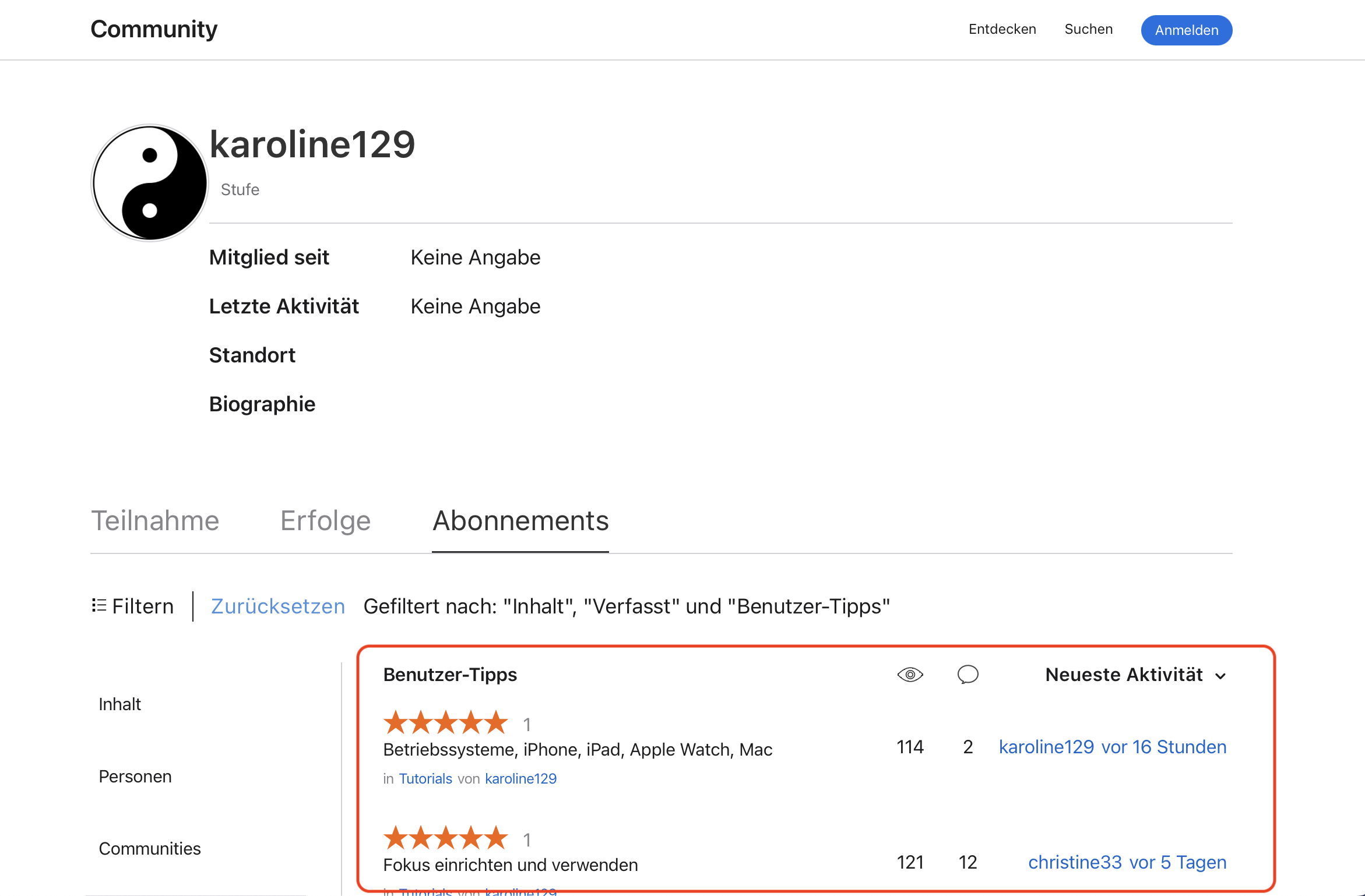The width and height of the screenshot is (1365, 896).
Task: Open the Neueste Aktivität sort dropdown
Action: click(x=1123, y=675)
